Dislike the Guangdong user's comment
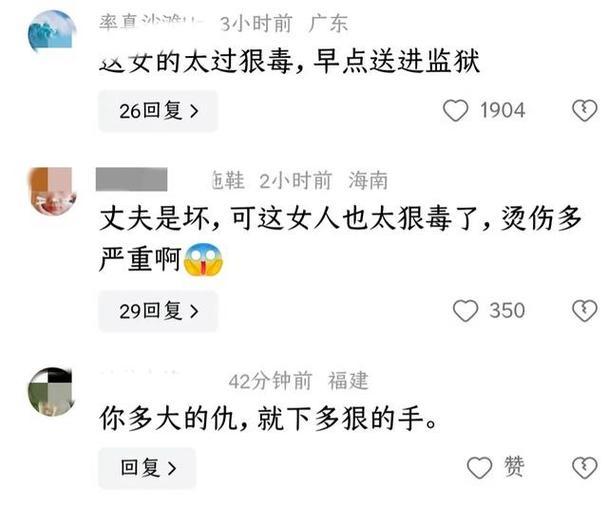This screenshot has height=509, width=608. point(584,111)
